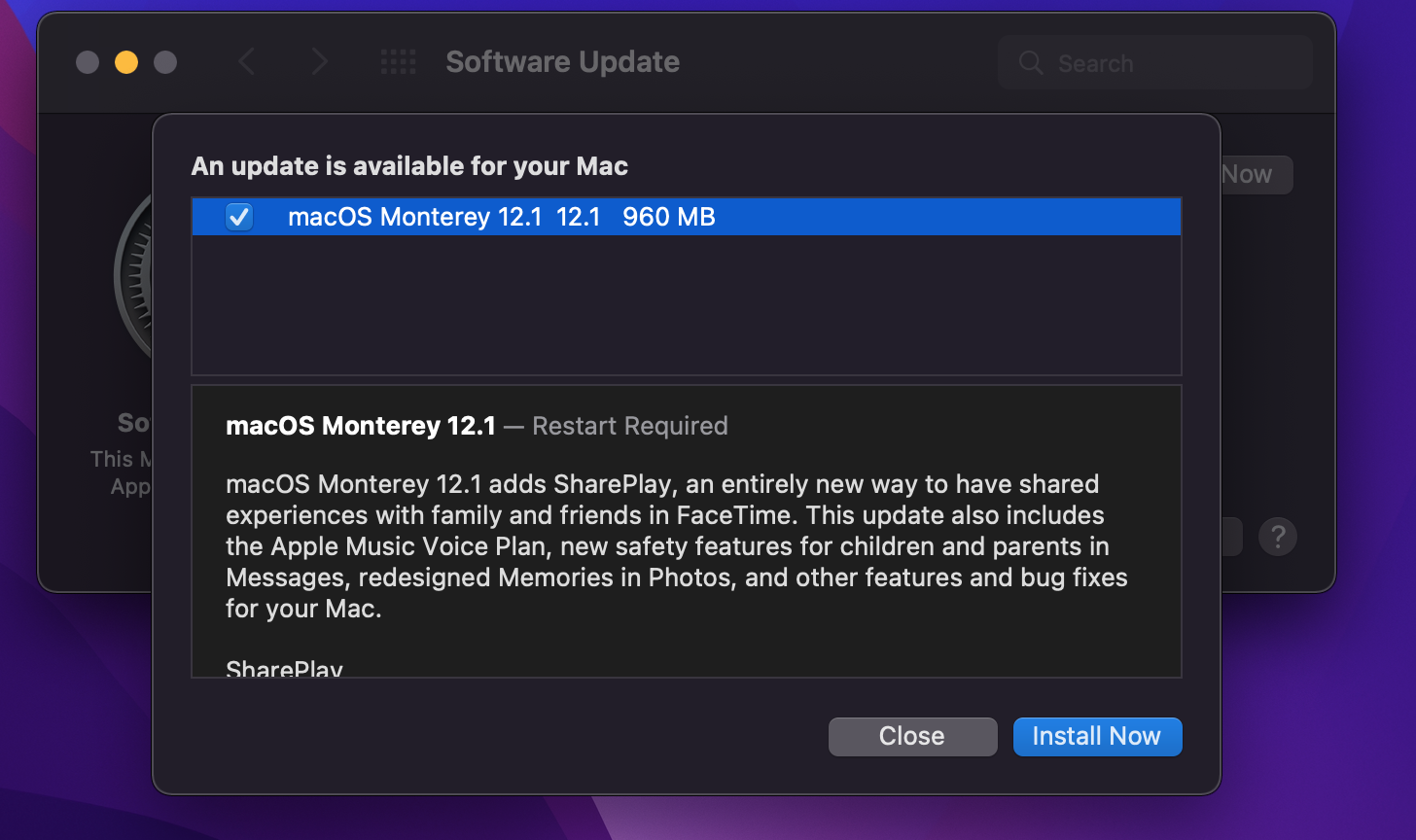This screenshot has width=1416, height=840.
Task: Go forward with the right chevron
Action: click(319, 62)
